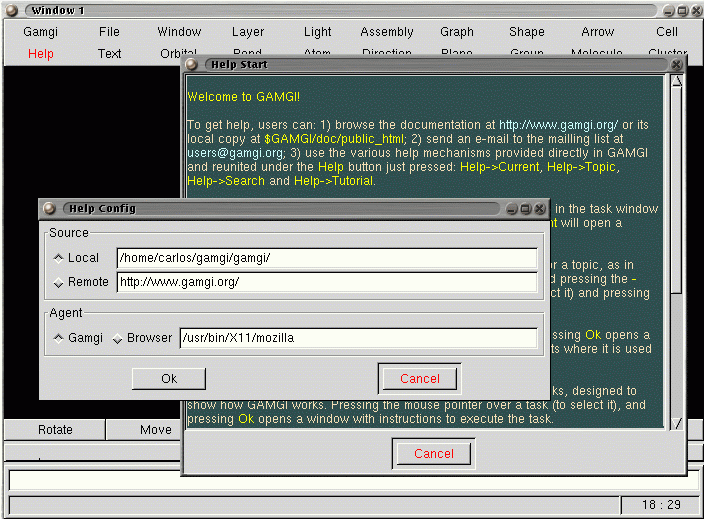This screenshot has width=704, height=519.
Task: Click the Help->Tutorial text
Action: pyautogui.click(x=334, y=181)
